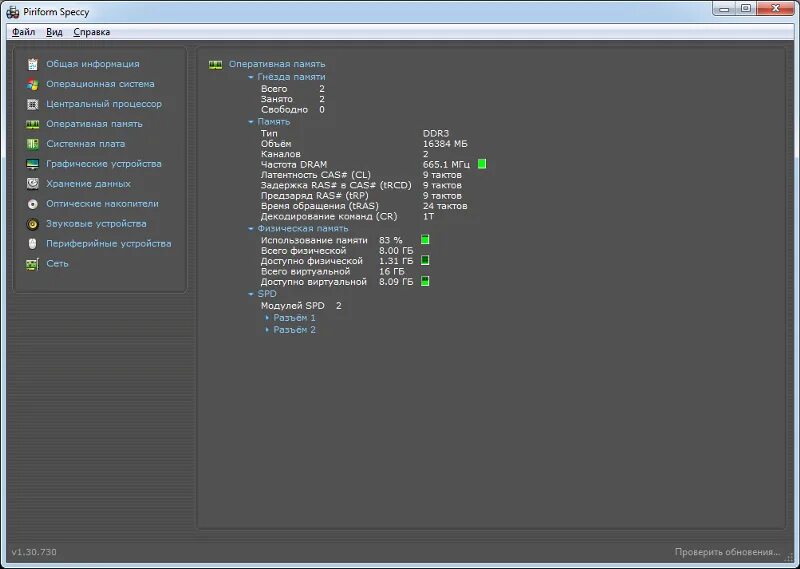800x569 pixels.
Task: Click the 8.09 ГБ available virtual value
Action: tap(396, 282)
